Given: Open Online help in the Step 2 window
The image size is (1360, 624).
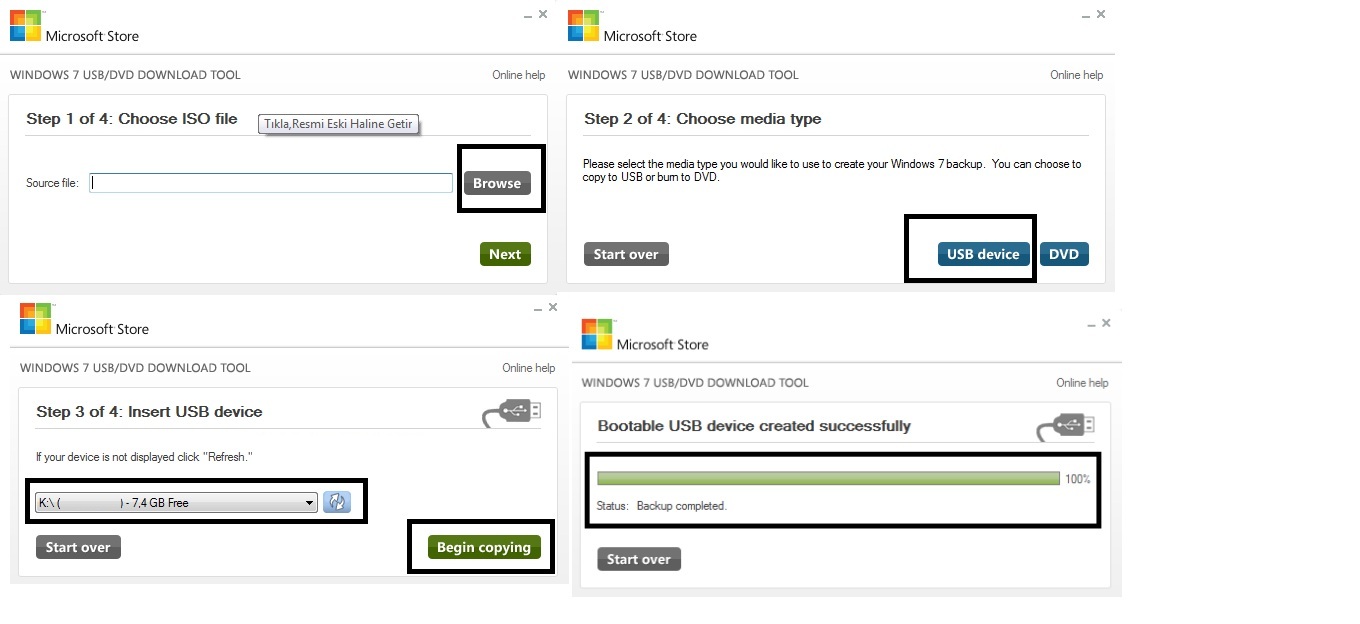Looking at the screenshot, I should [1076, 75].
